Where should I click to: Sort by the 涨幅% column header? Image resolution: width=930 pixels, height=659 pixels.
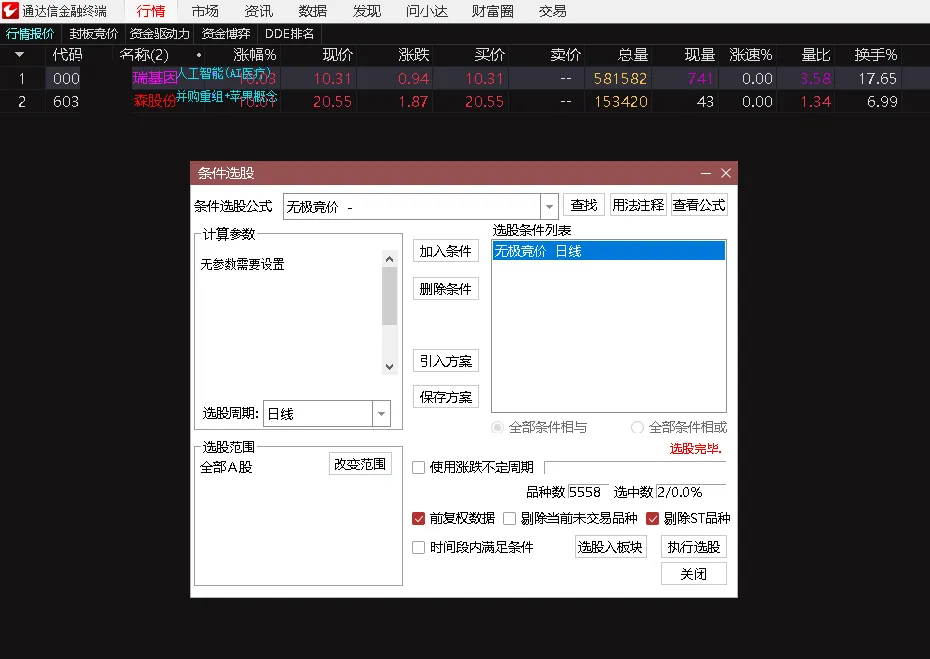254,55
